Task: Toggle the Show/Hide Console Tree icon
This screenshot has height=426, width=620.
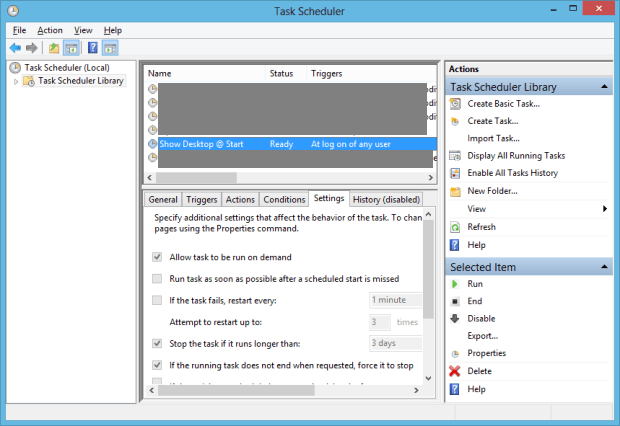Action: pos(71,48)
